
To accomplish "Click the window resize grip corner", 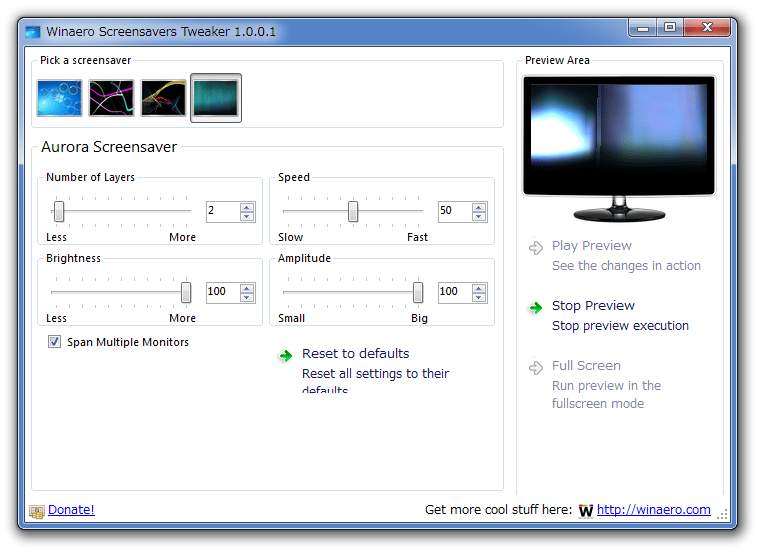I will coord(722,515).
